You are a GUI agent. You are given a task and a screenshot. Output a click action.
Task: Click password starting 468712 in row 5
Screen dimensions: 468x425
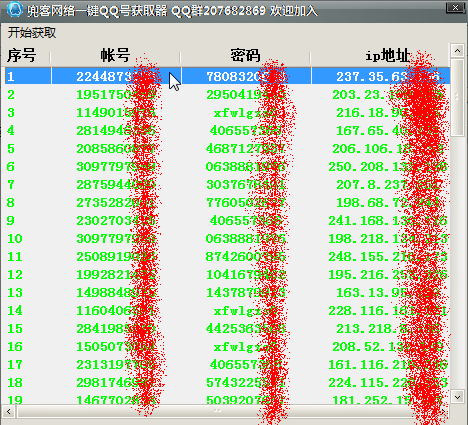pos(245,149)
